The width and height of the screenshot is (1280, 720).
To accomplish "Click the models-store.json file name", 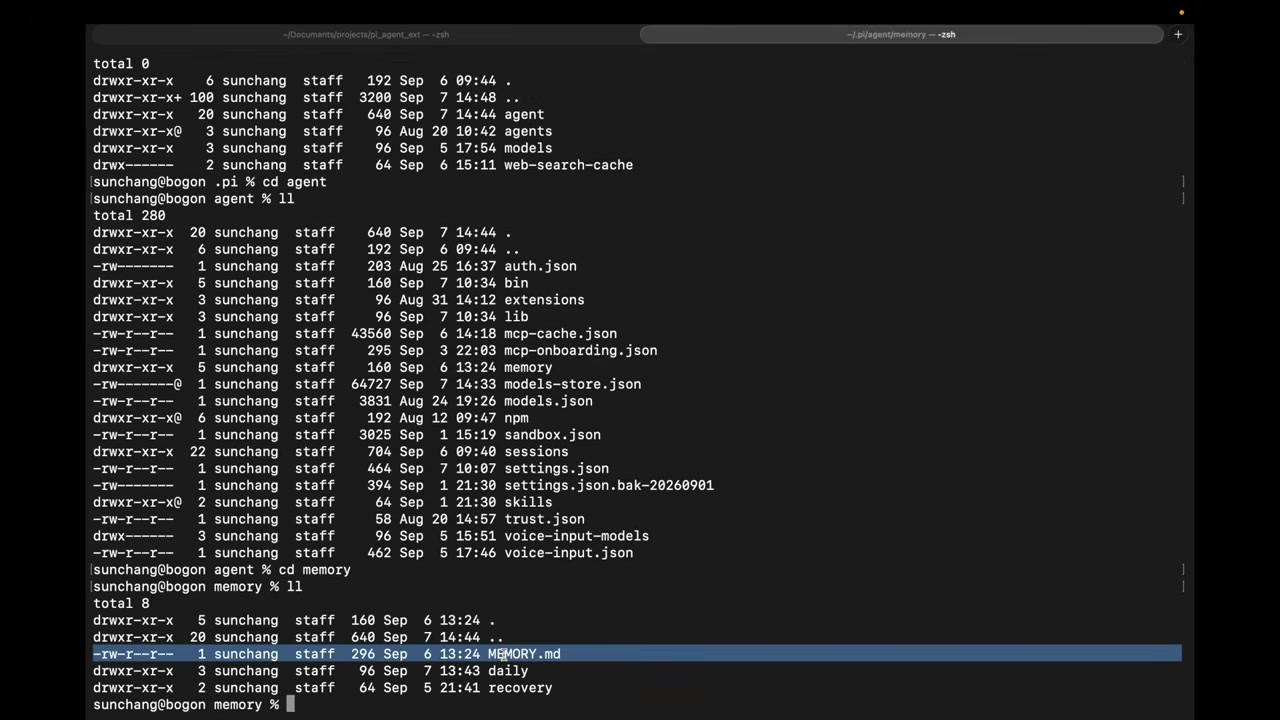I will pos(572,384).
